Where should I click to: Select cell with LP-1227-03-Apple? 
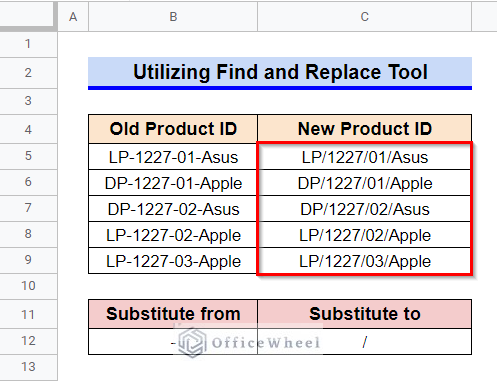tap(173, 261)
